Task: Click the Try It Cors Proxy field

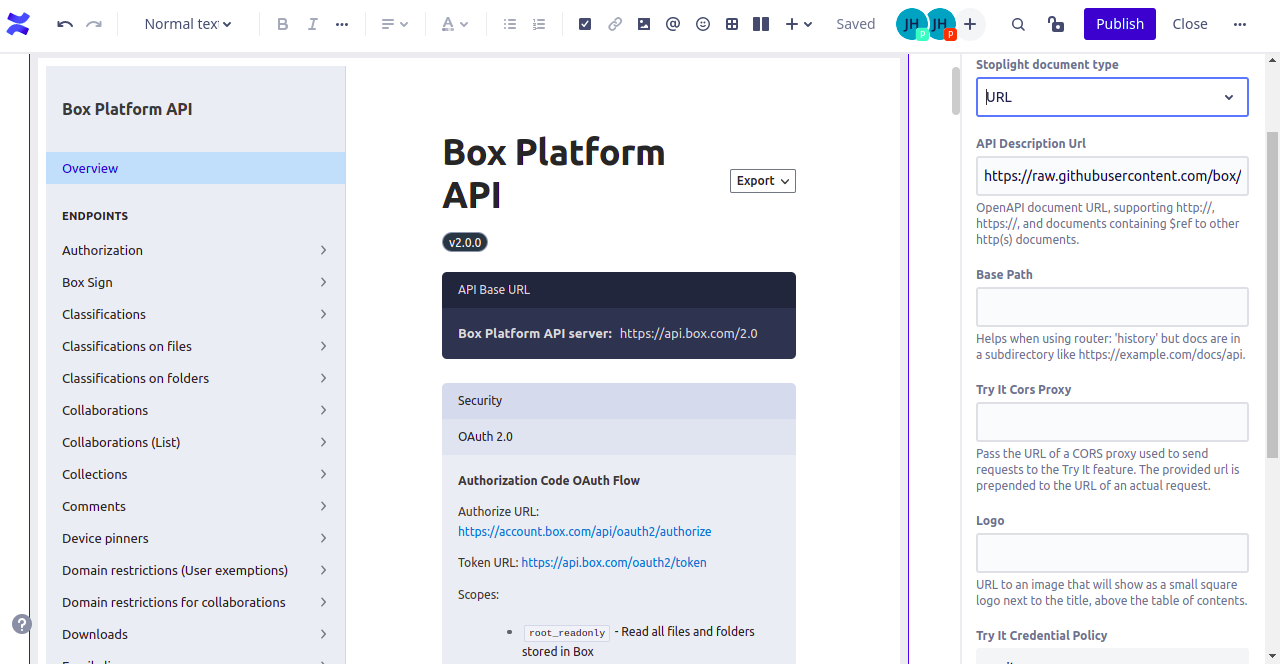Action: tap(1112, 422)
